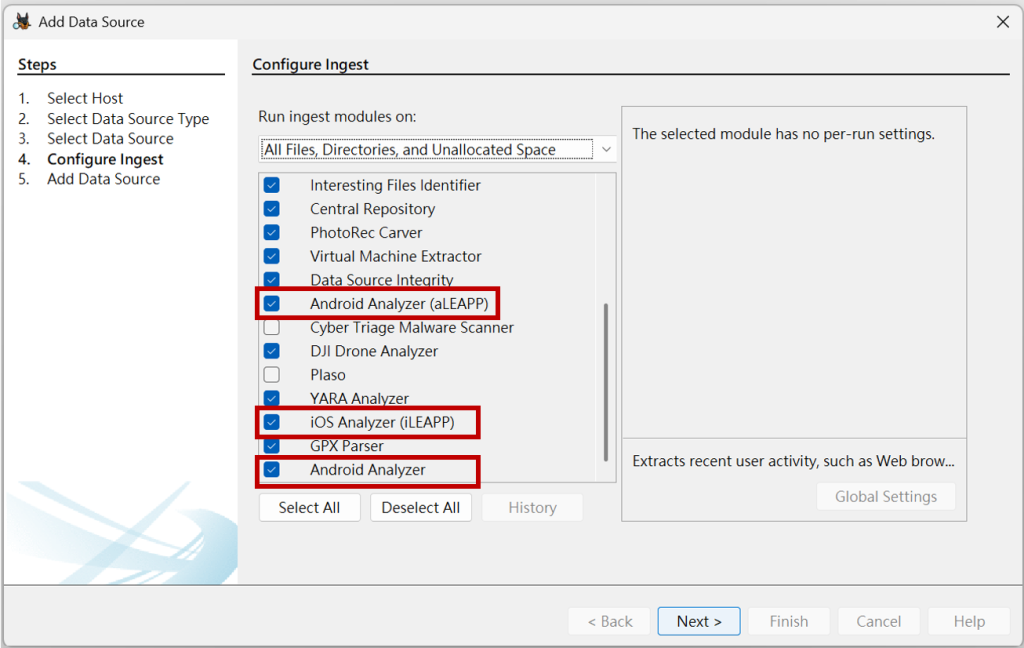The width and height of the screenshot is (1024, 648).
Task: Toggle the GPX Parser checkbox
Action: 272,446
